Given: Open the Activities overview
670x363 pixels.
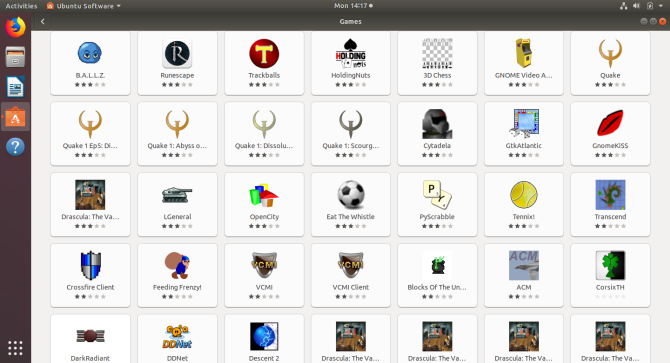Looking at the screenshot, I should 21,6.
